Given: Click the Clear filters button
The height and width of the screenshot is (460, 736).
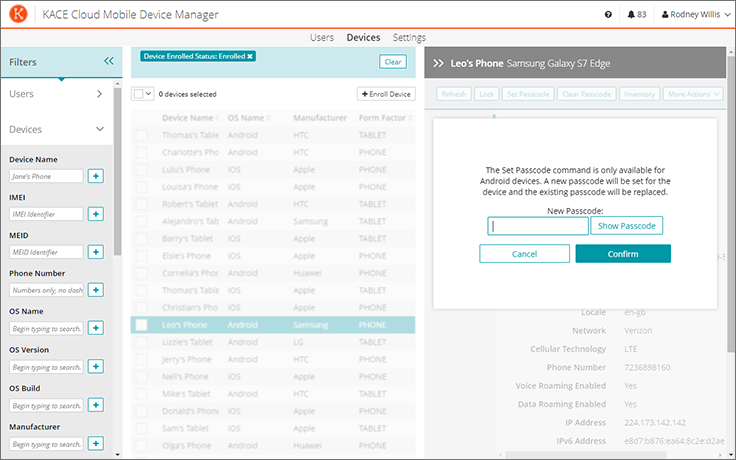Looking at the screenshot, I should click(x=393, y=62).
